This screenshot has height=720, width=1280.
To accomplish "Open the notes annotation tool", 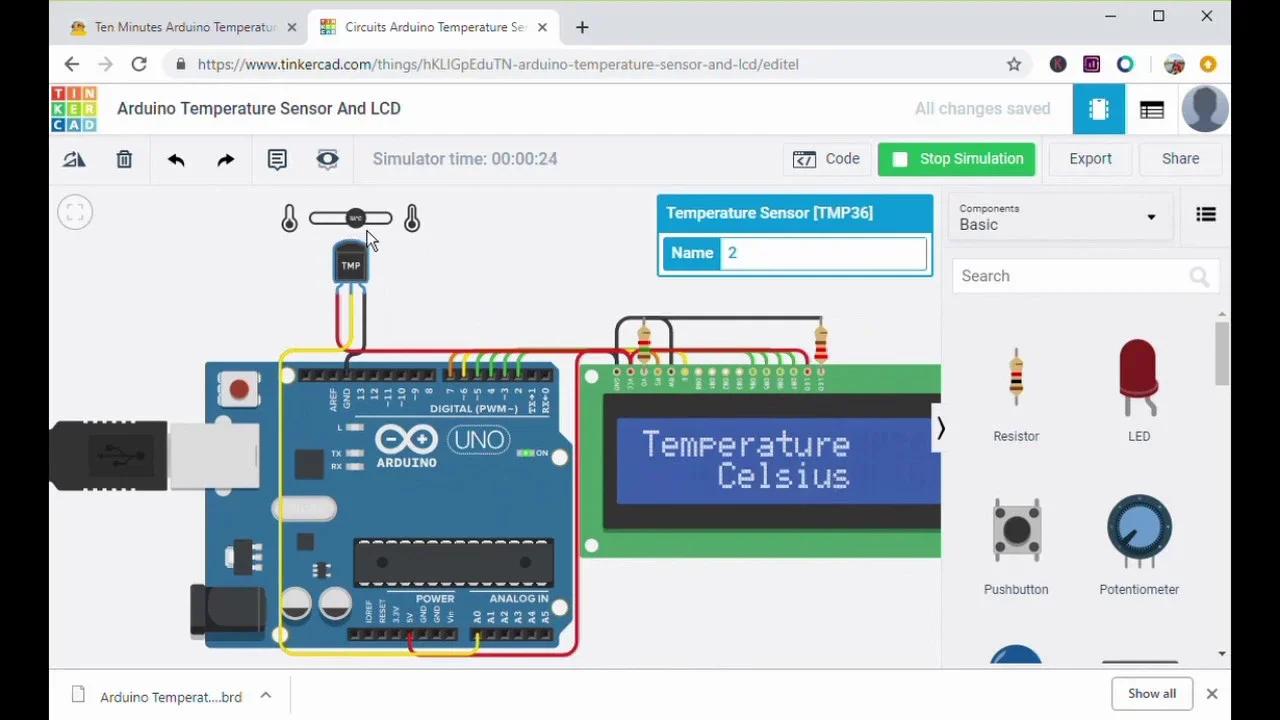I will tap(277, 159).
